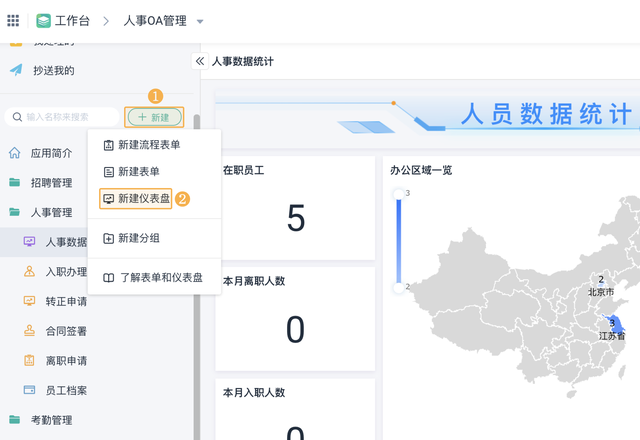The image size is (640, 440).
Task: Click the 招聘管理 folder icon
Action: (15, 182)
